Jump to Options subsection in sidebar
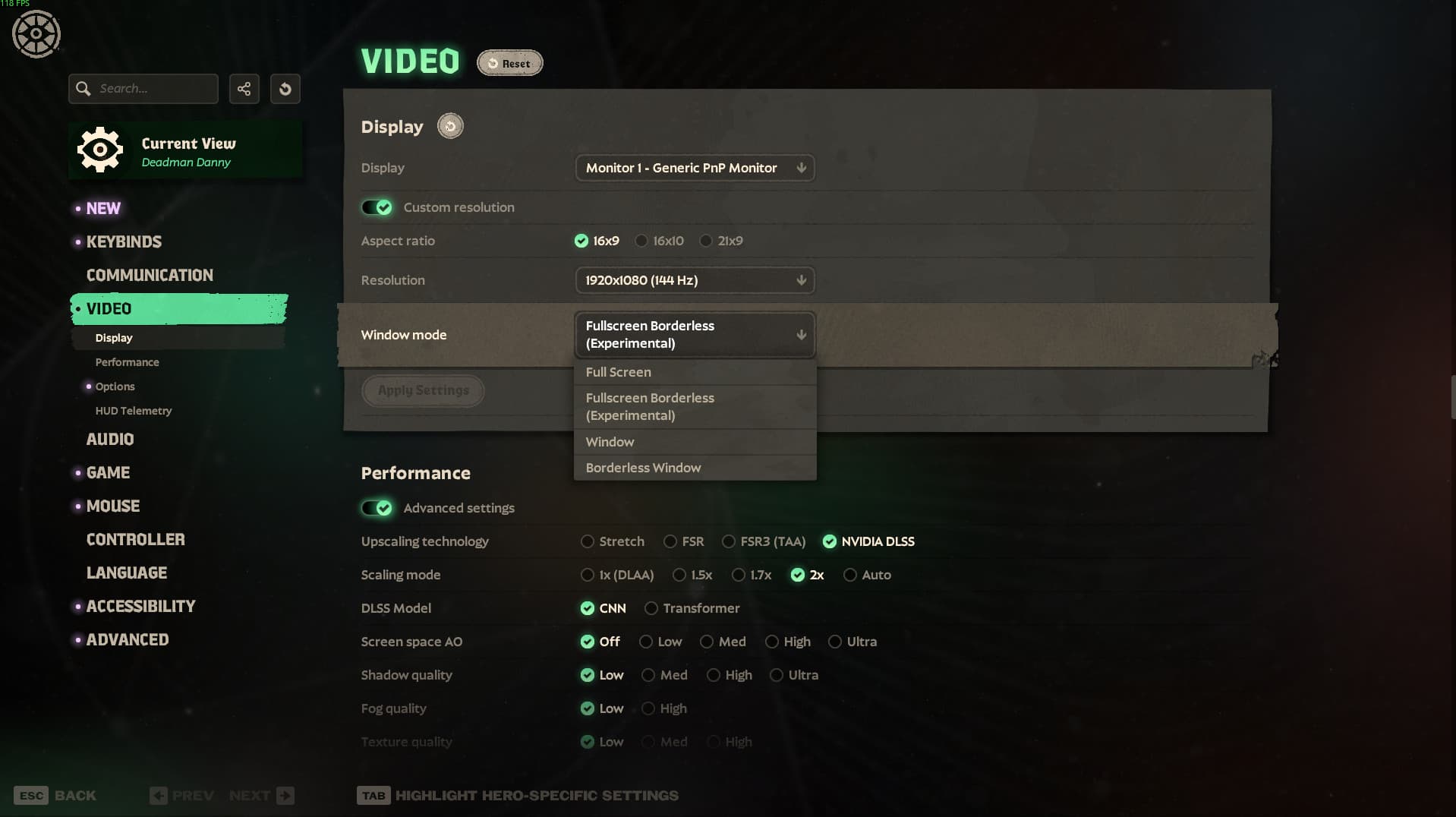 pyautogui.click(x=115, y=386)
